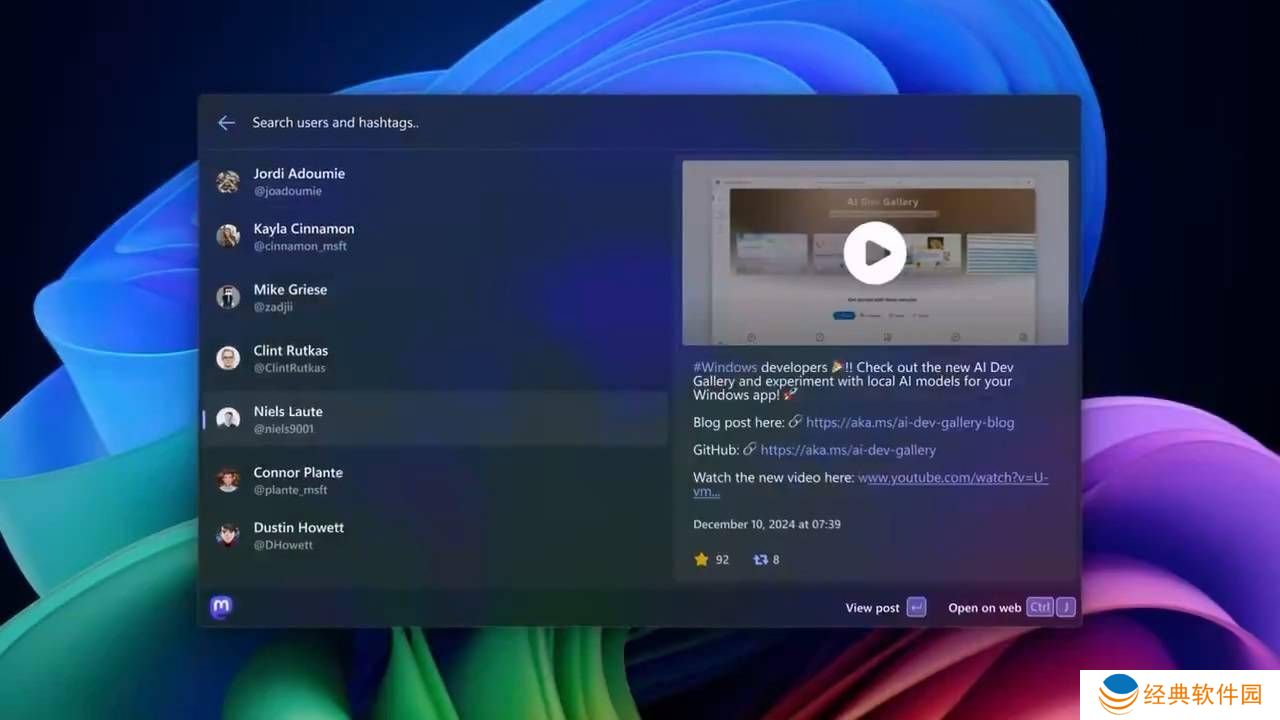Open the #Windows hashtag link
The height and width of the screenshot is (720, 1280).
(x=725, y=367)
